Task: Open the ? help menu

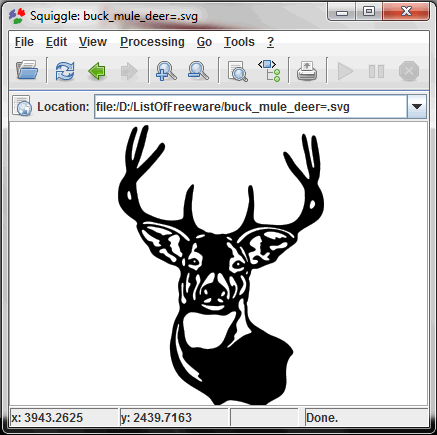Action: click(270, 42)
